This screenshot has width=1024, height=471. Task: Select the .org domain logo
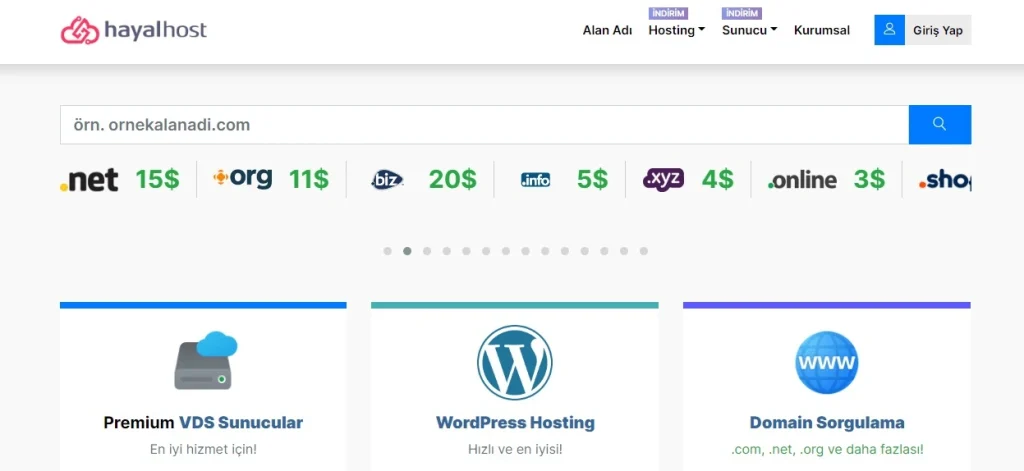click(x=243, y=178)
